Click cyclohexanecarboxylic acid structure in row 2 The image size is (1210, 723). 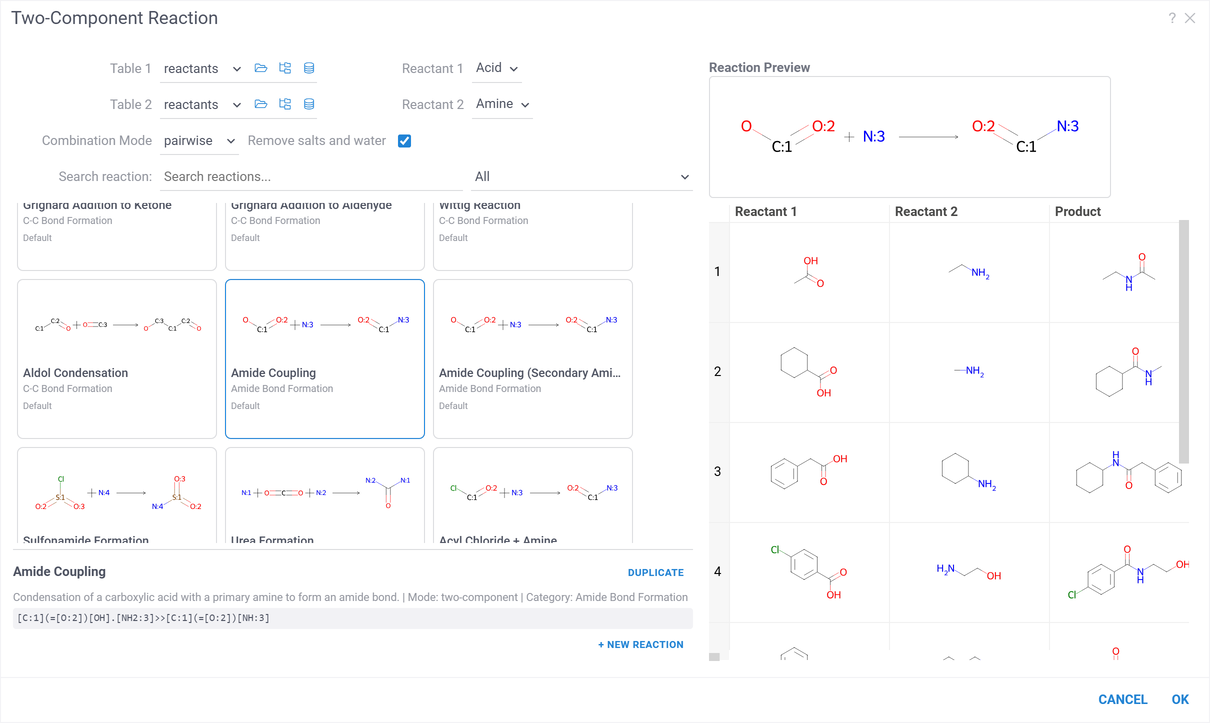(809, 372)
